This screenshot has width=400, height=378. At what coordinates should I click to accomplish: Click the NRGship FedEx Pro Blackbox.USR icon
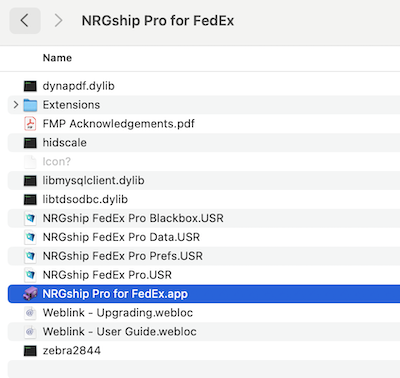[x=30, y=218]
